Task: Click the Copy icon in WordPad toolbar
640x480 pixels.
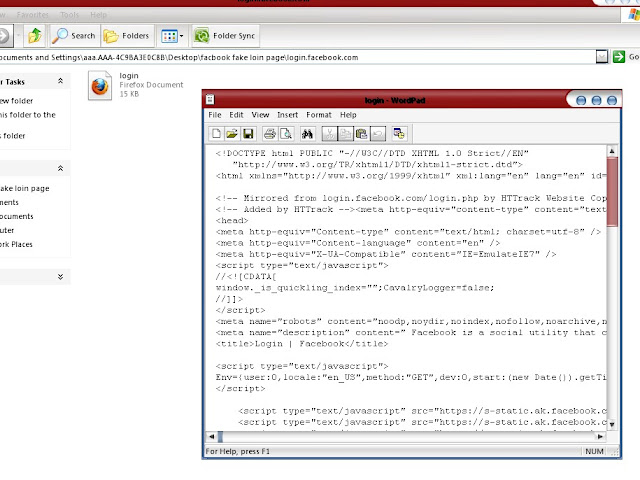Action: tap(345, 134)
